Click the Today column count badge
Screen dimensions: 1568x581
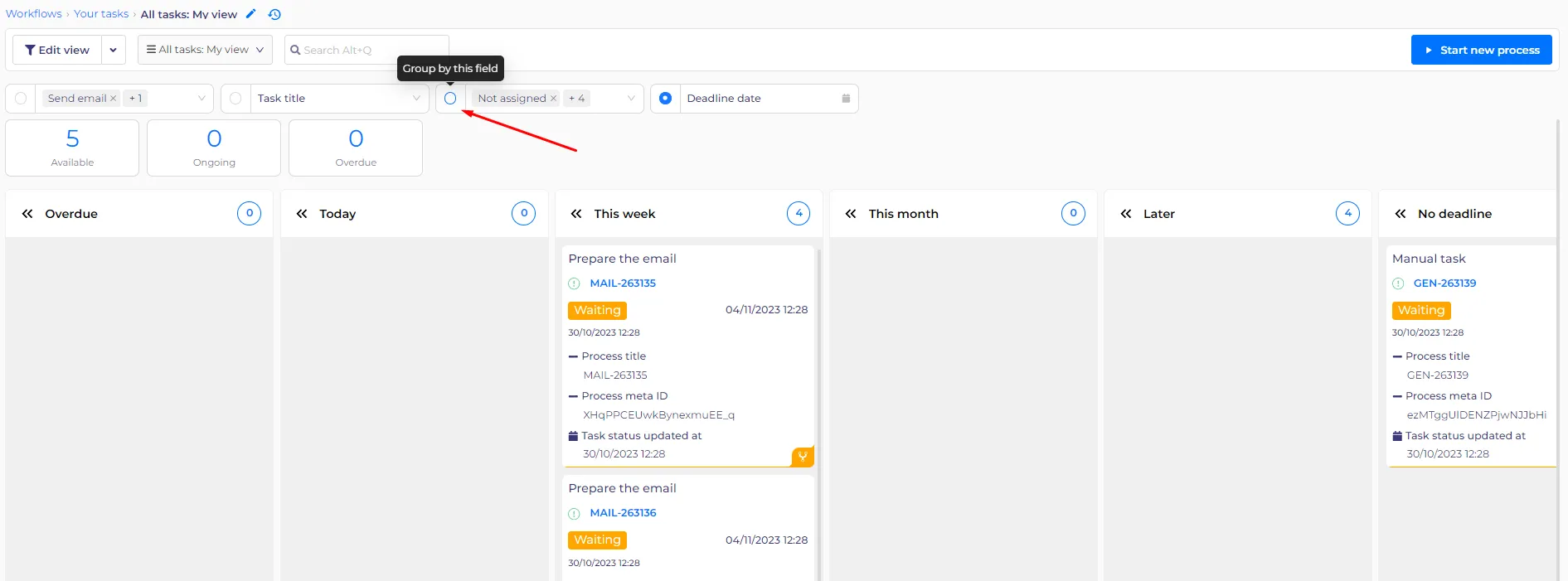click(x=524, y=213)
